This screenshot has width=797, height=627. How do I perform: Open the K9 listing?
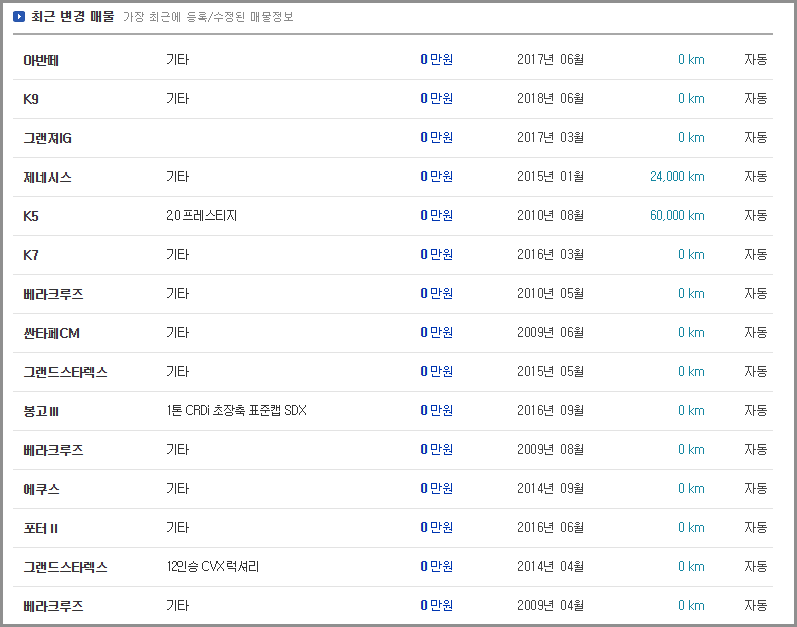pyautogui.click(x=31, y=99)
